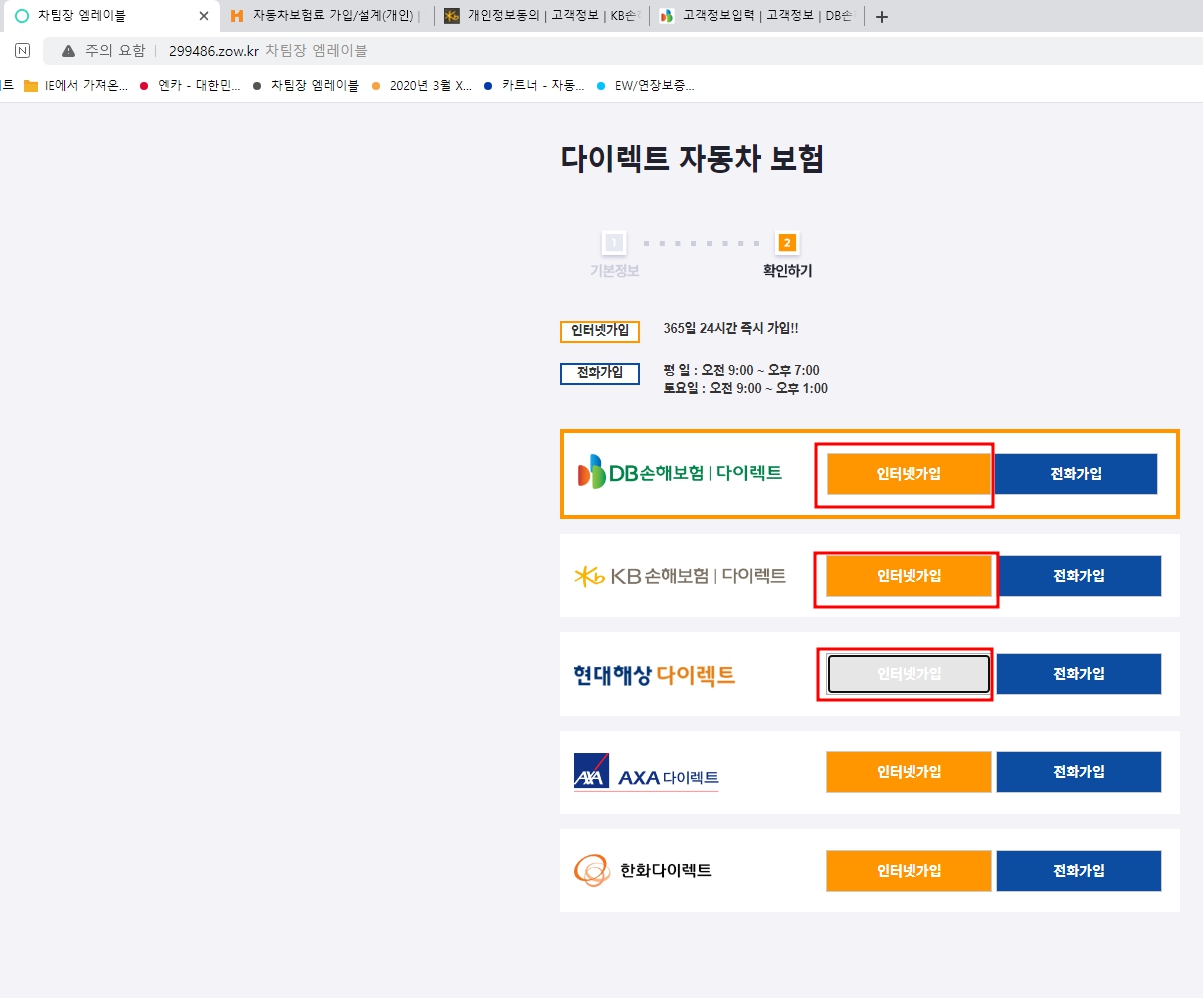The width and height of the screenshot is (1203, 998).
Task: Click the 인터넷가입 legend badge
Action: [599, 331]
